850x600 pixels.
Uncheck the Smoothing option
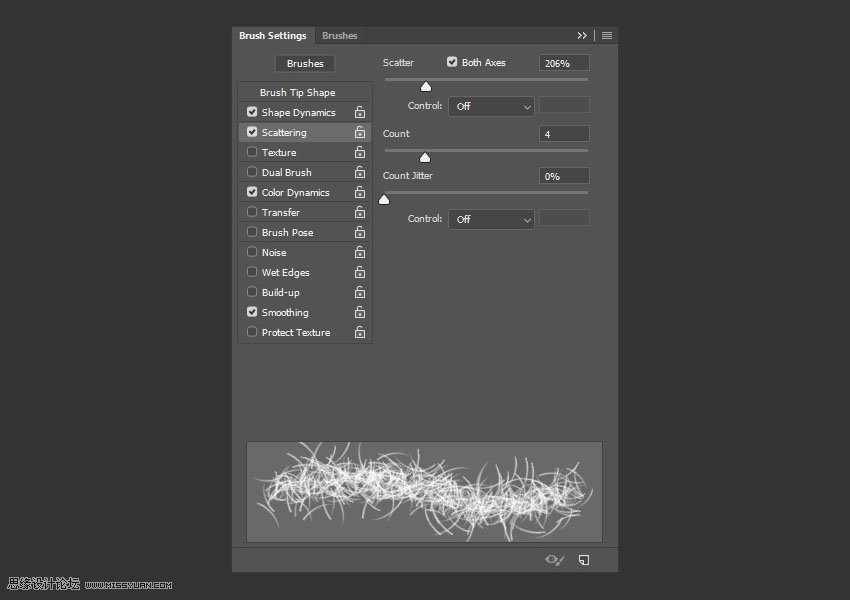click(x=252, y=312)
